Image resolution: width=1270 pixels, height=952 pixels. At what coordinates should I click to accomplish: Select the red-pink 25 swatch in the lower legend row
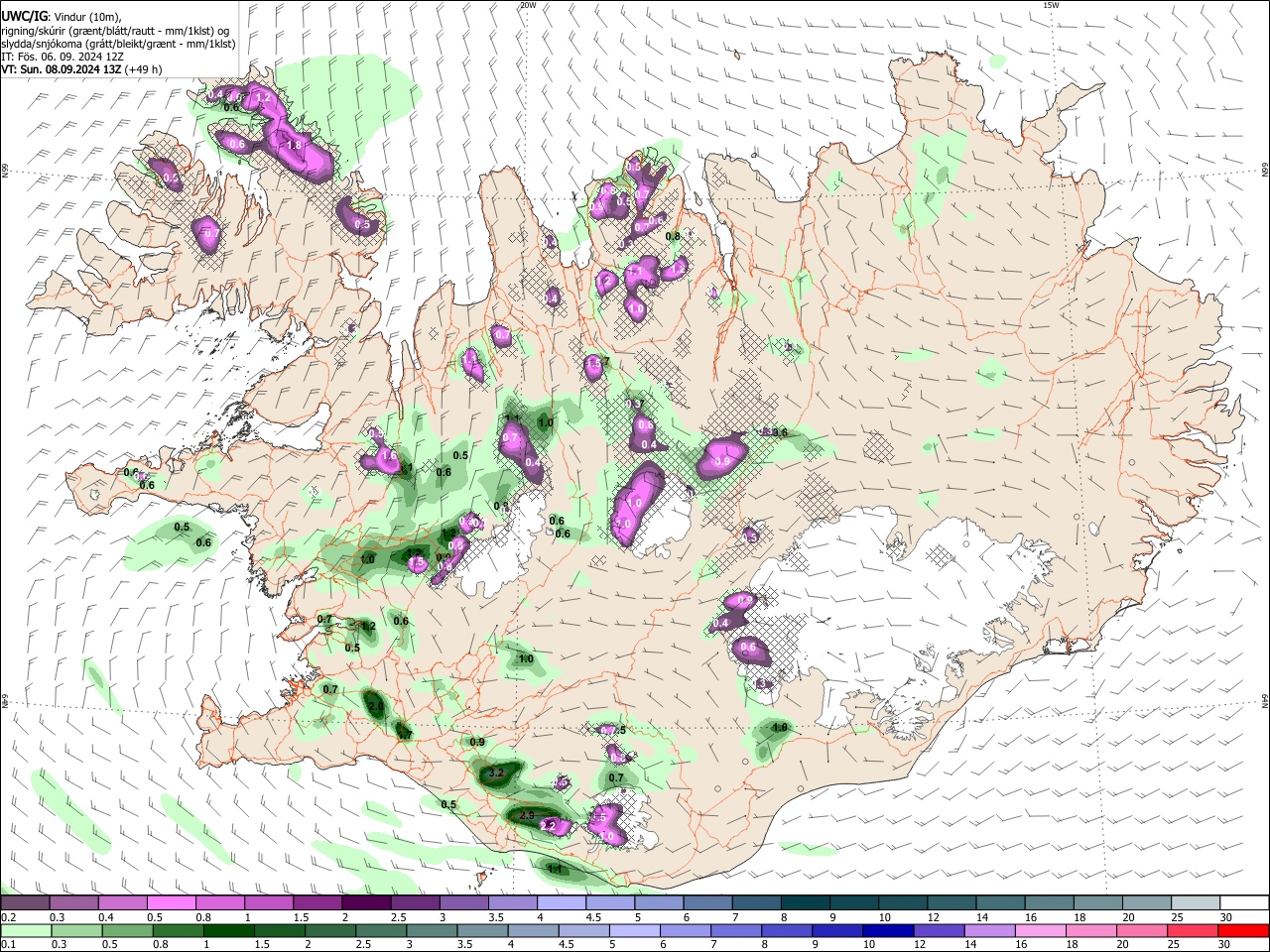click(x=1192, y=930)
